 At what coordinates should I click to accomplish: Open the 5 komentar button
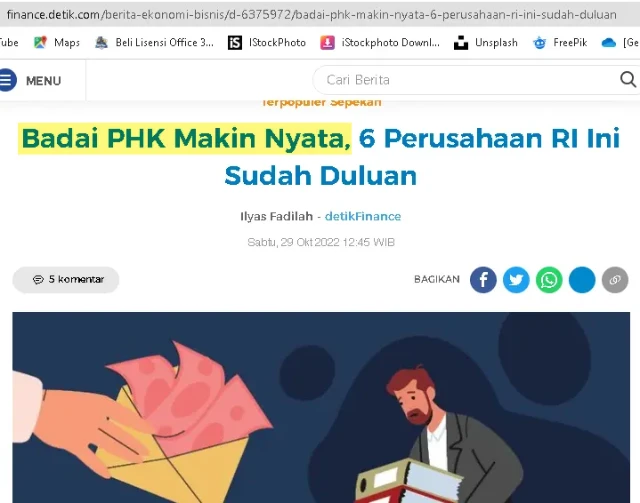pos(66,280)
